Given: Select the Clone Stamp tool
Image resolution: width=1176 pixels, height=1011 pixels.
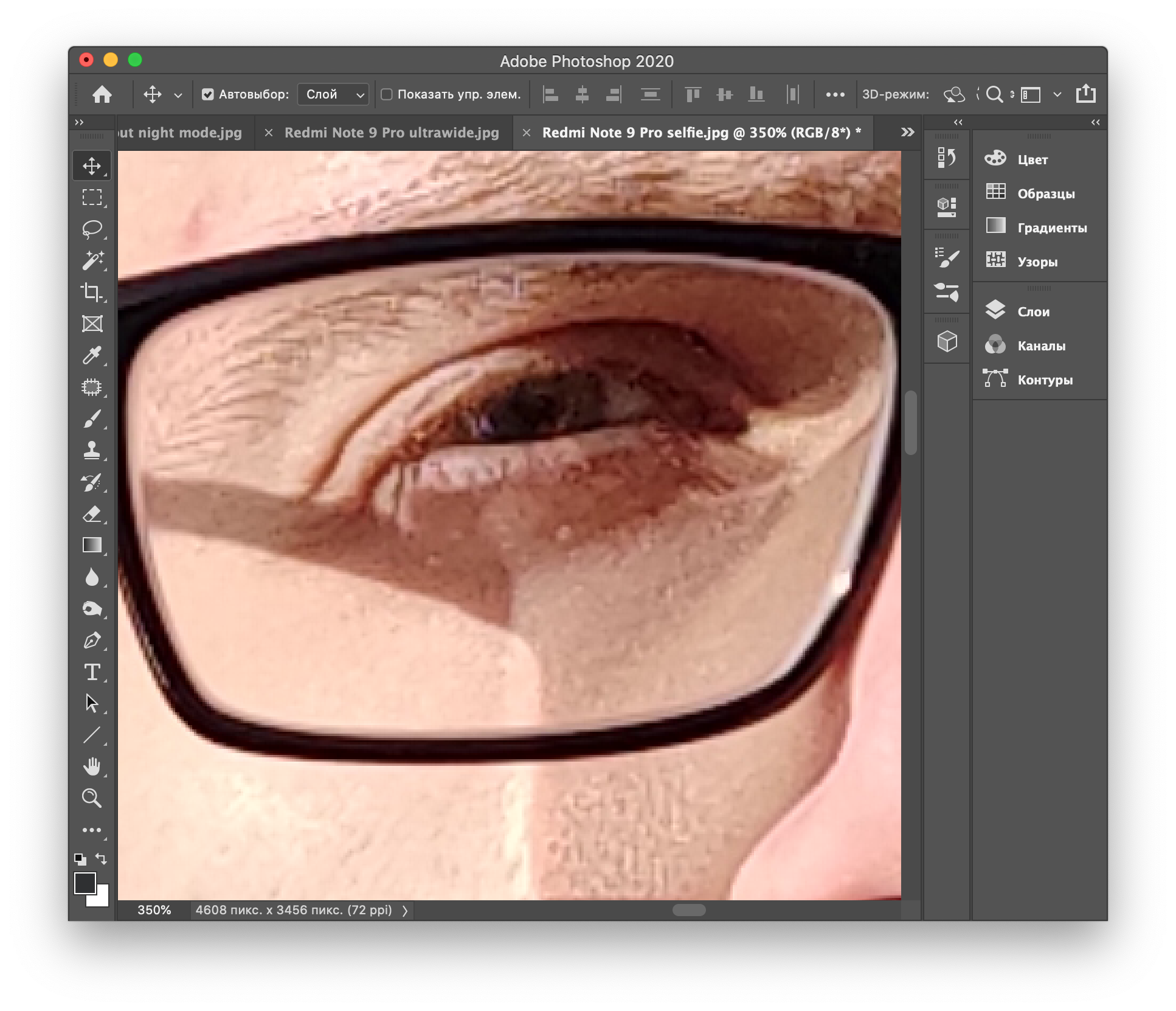Looking at the screenshot, I should 92,450.
